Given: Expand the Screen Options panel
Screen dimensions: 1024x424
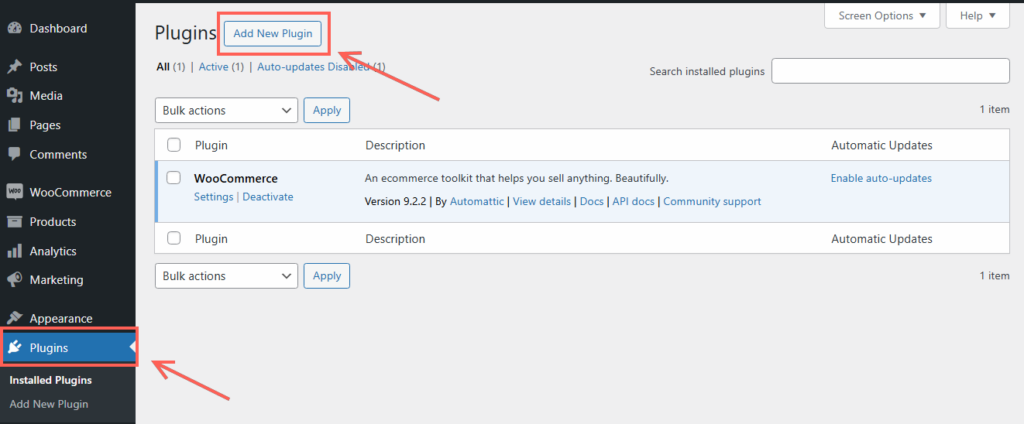Looking at the screenshot, I should click(x=882, y=16).
